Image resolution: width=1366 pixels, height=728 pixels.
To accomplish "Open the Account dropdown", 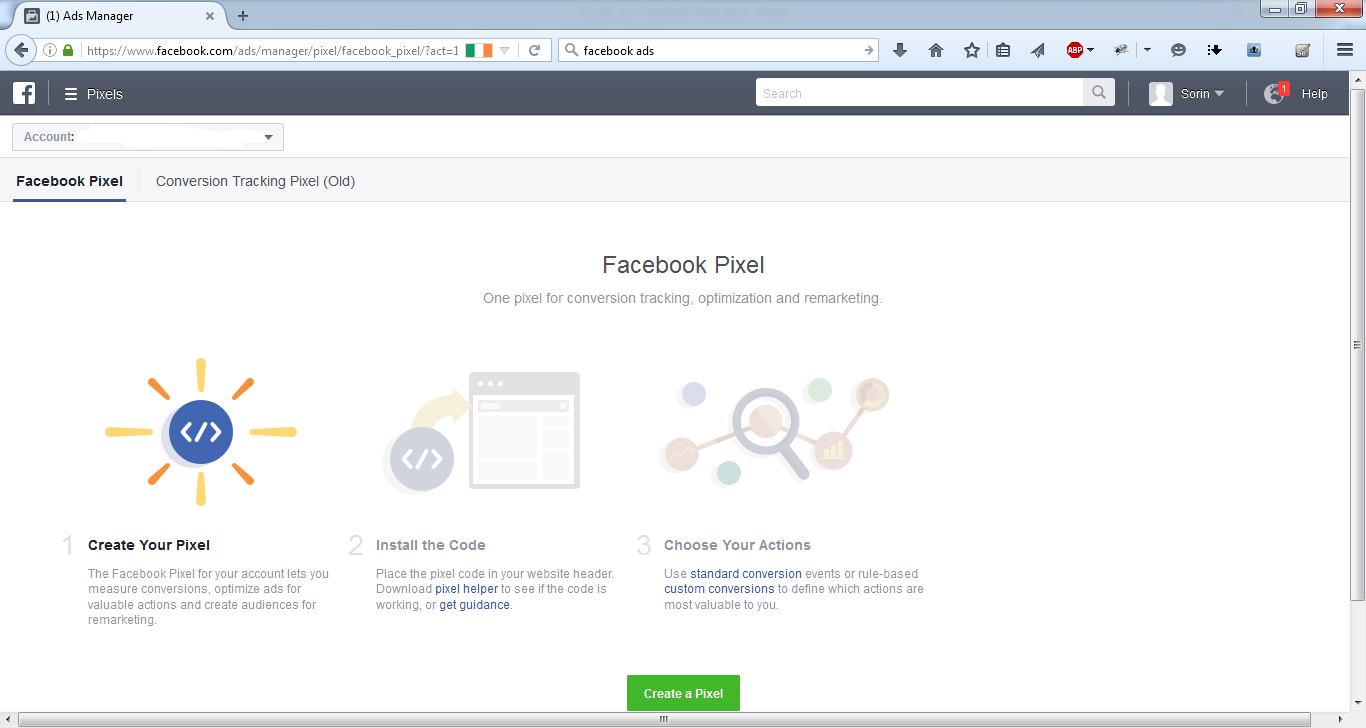I will 148,137.
